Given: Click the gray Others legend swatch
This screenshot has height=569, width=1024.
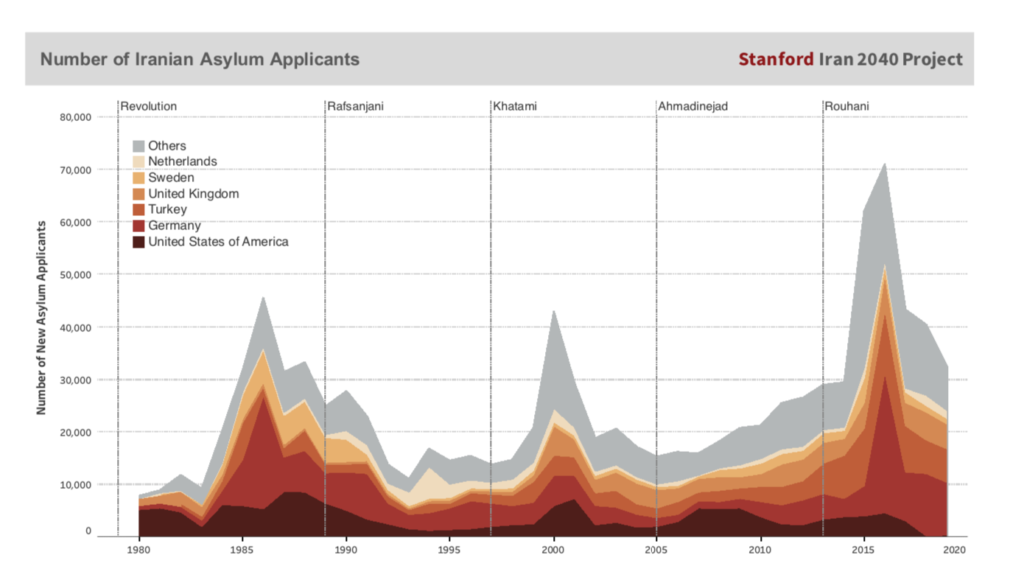Looking at the screenshot, I should click(x=139, y=146).
